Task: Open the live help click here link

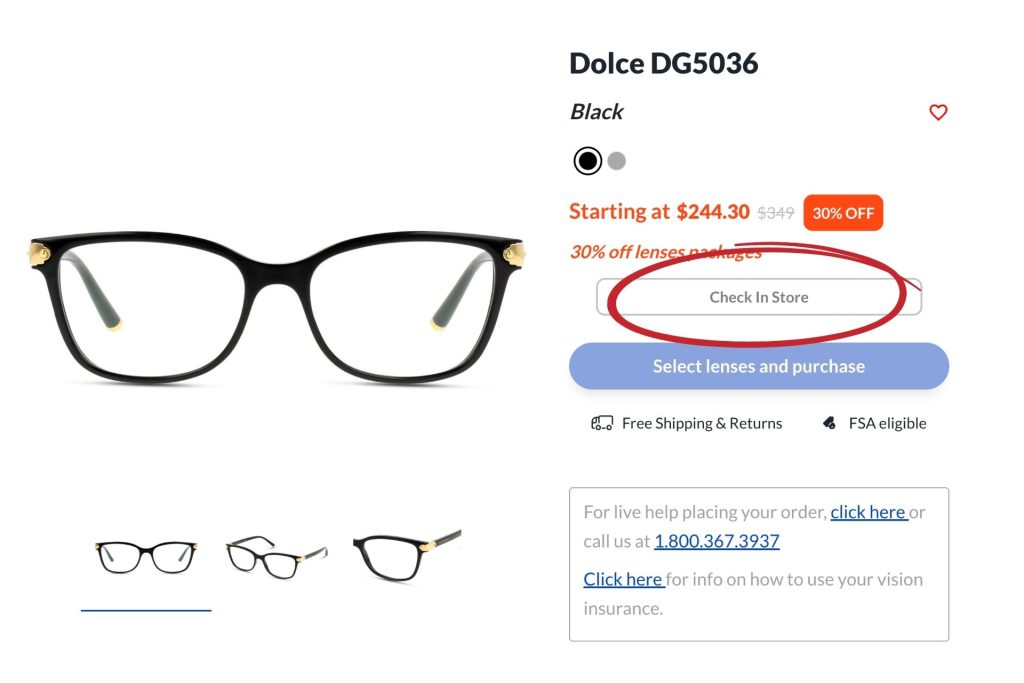Action: click(x=869, y=511)
